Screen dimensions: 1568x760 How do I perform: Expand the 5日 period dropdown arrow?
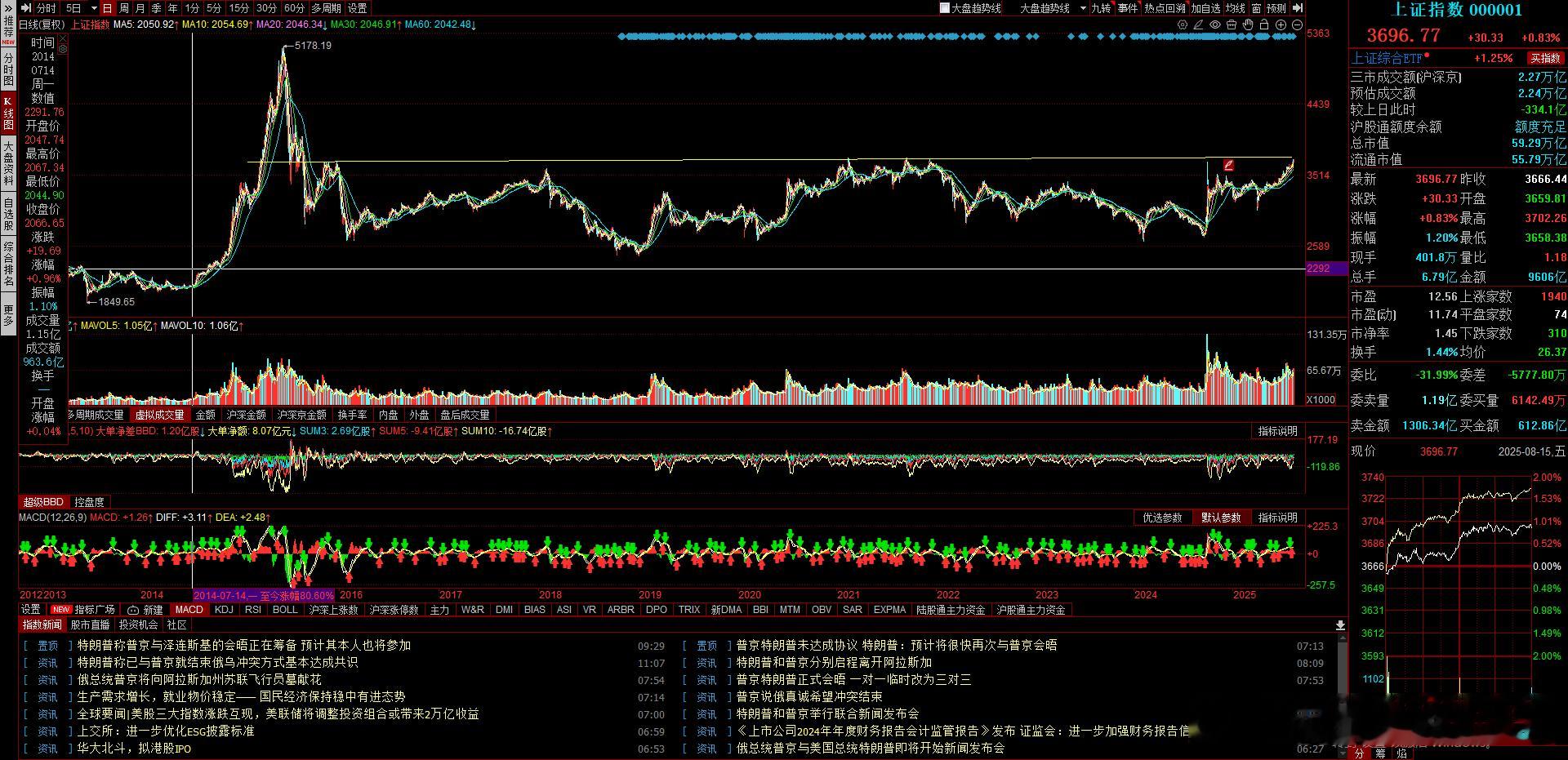pyautogui.click(x=94, y=8)
